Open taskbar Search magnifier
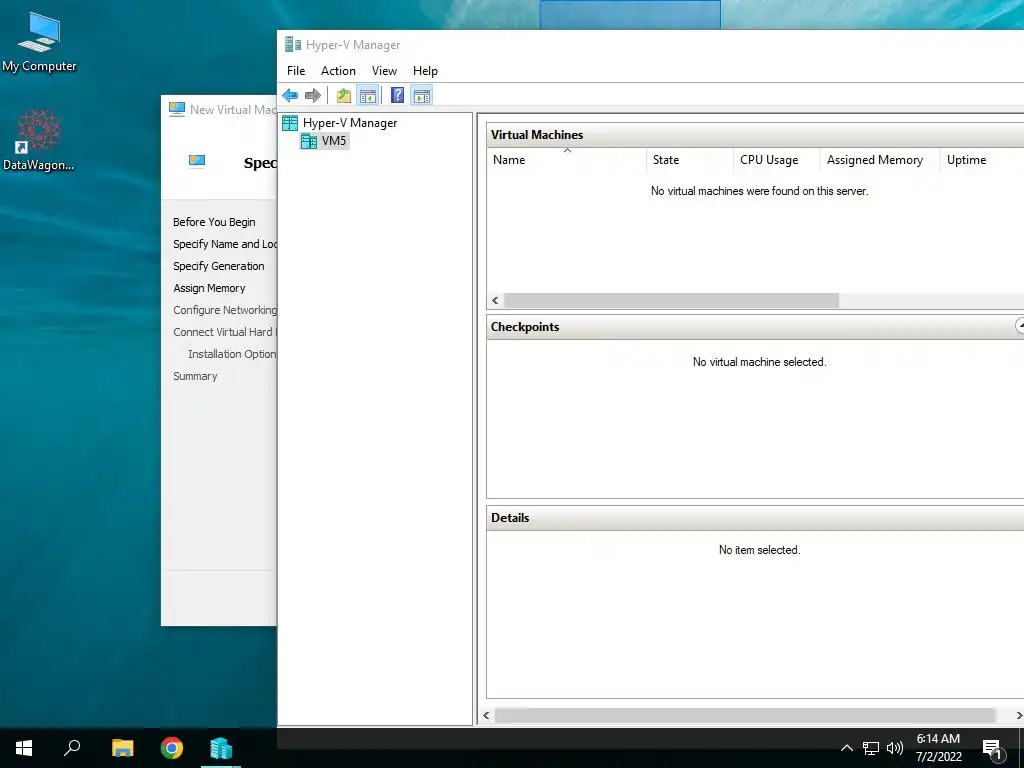The height and width of the screenshot is (768, 1024). (x=72, y=747)
